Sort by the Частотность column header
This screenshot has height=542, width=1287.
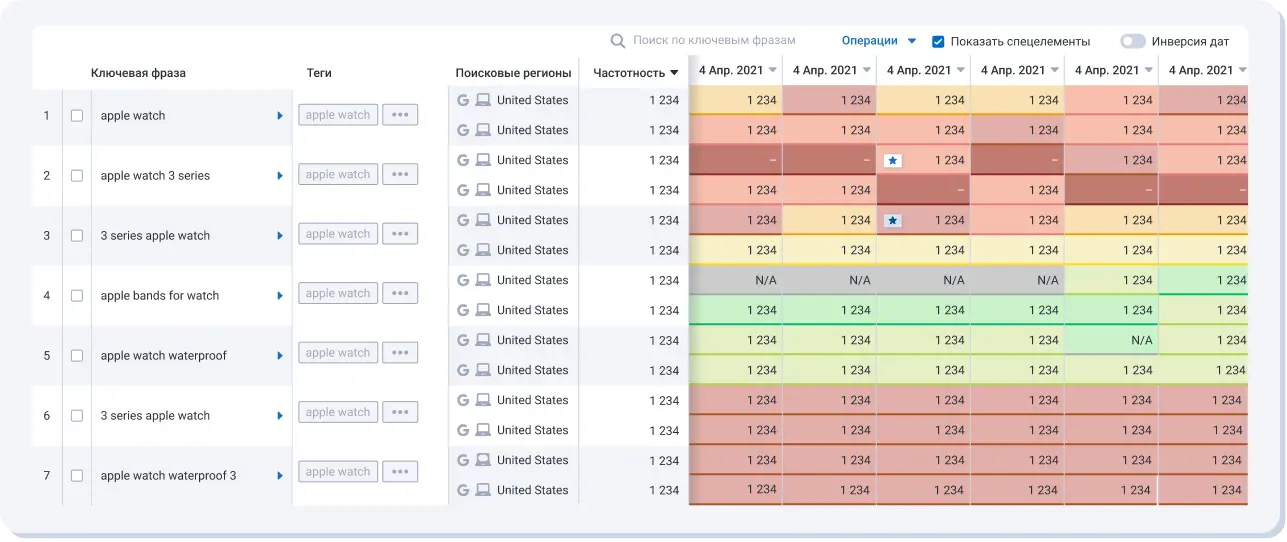[634, 73]
